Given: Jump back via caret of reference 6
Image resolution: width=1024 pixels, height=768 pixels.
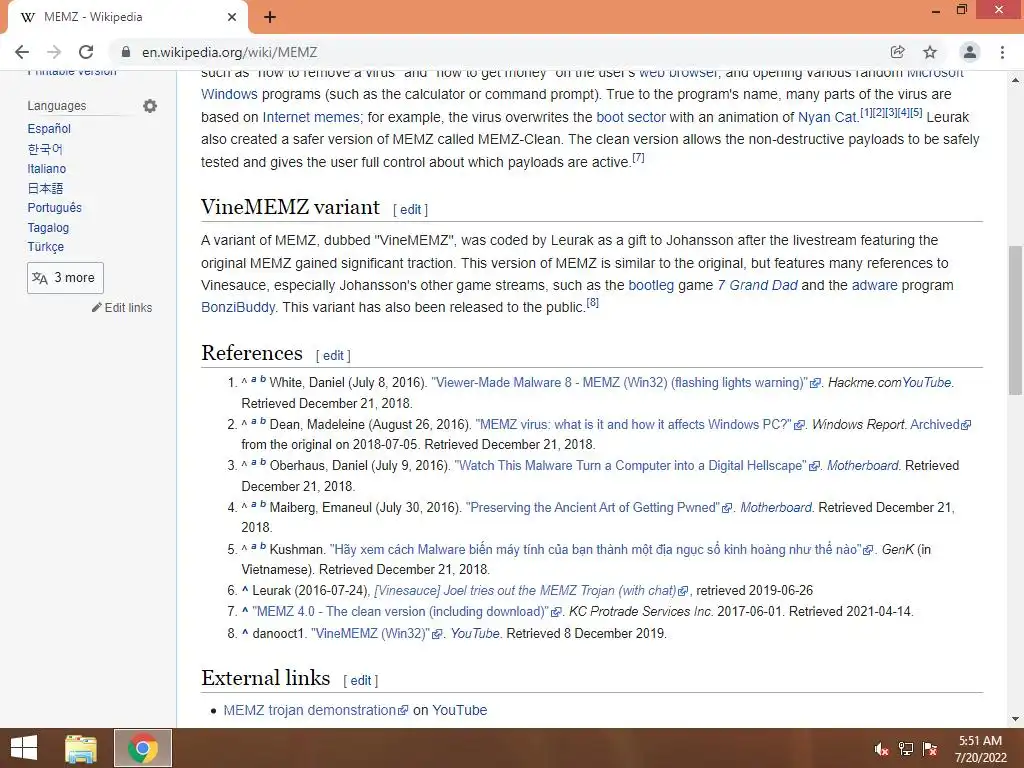Looking at the screenshot, I should coord(245,590).
